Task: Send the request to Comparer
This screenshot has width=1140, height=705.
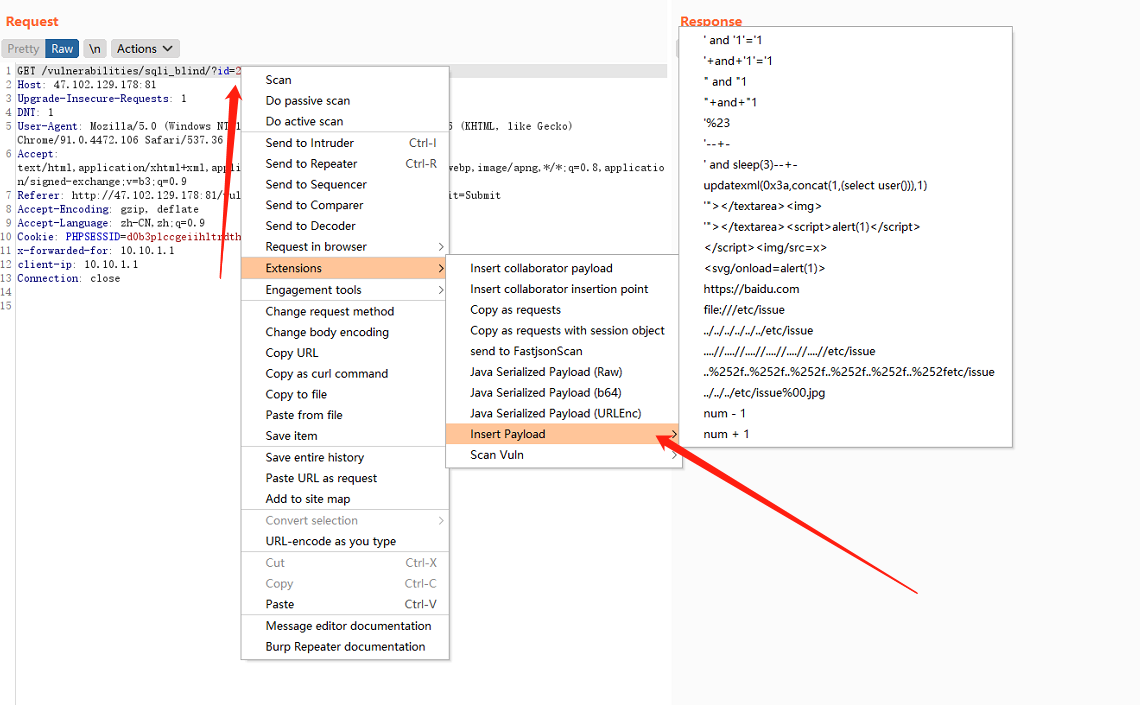Action: point(345,206)
